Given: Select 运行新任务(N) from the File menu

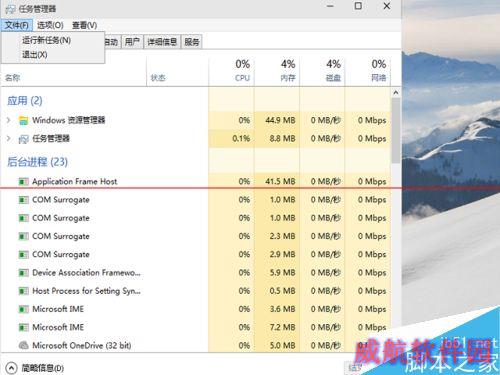Looking at the screenshot, I should 46,40.
